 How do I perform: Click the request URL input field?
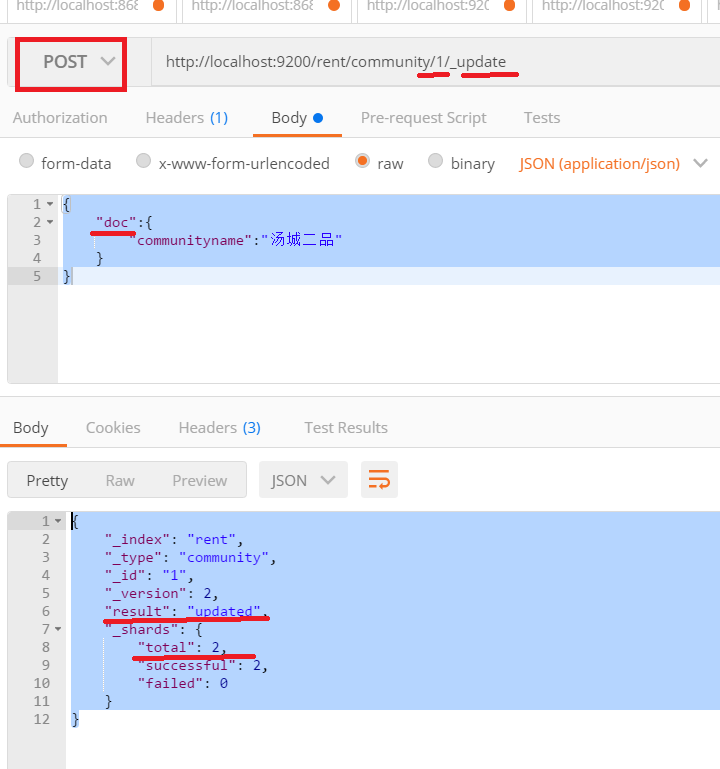pos(436,62)
